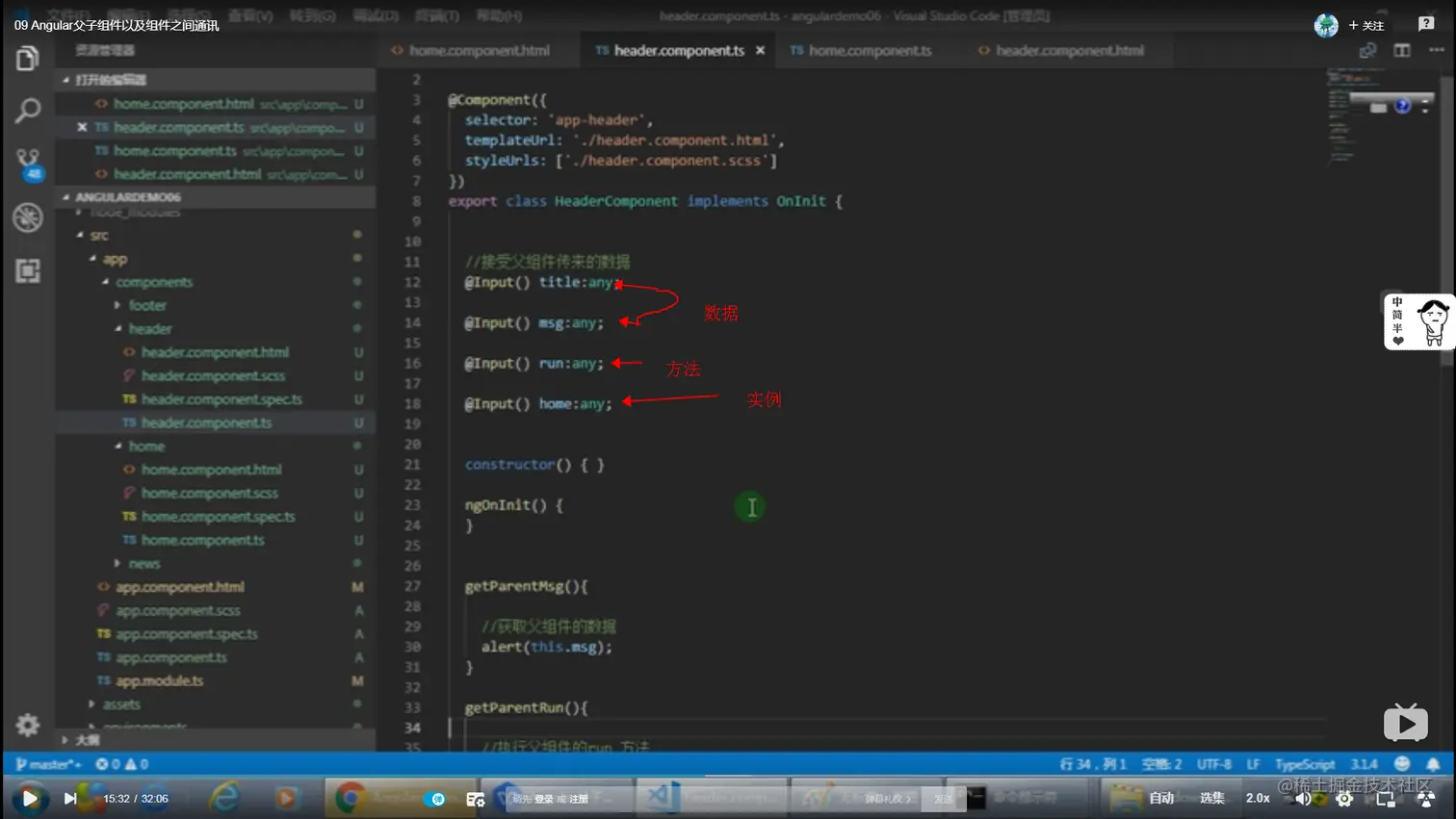Open the Search view in activity bar
This screenshot has height=819, width=1456.
[27, 111]
